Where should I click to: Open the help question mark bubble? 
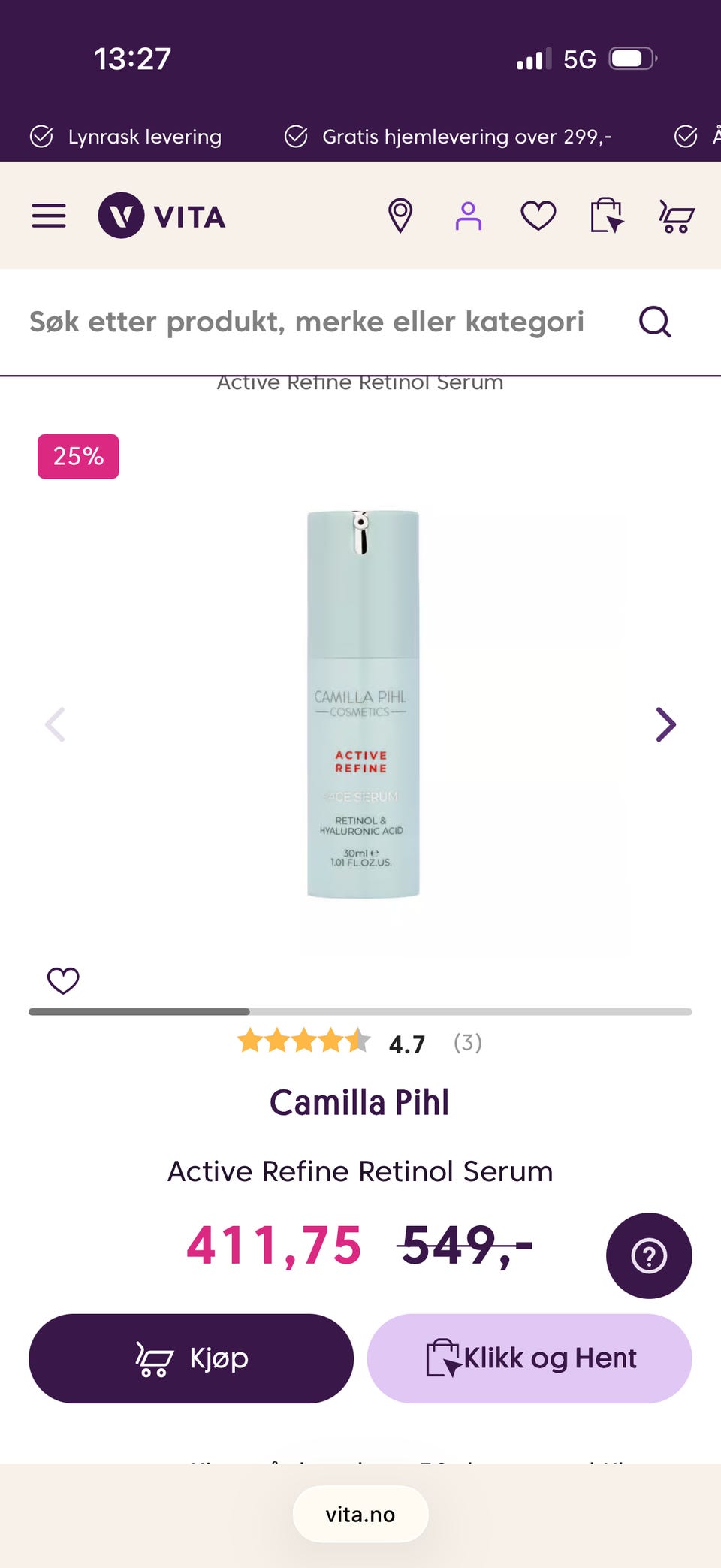[649, 1255]
